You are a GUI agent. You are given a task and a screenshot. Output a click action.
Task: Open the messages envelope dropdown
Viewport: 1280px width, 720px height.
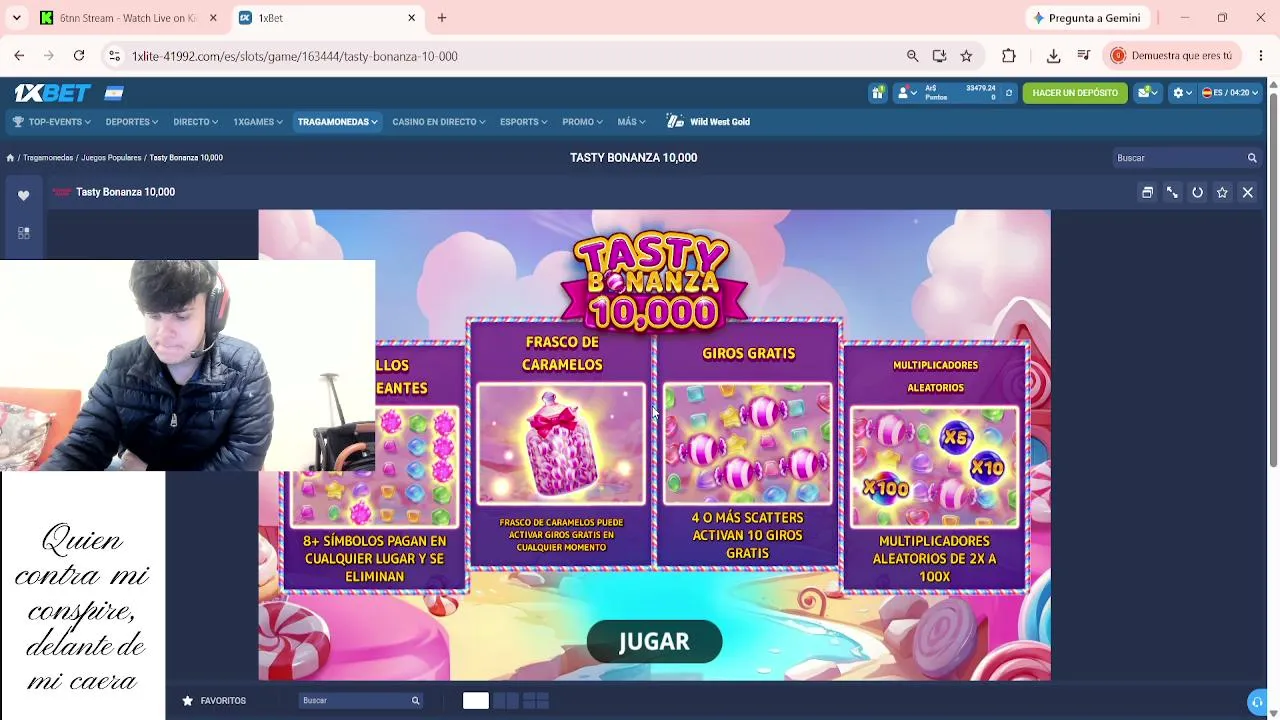pyautogui.click(x=1147, y=93)
